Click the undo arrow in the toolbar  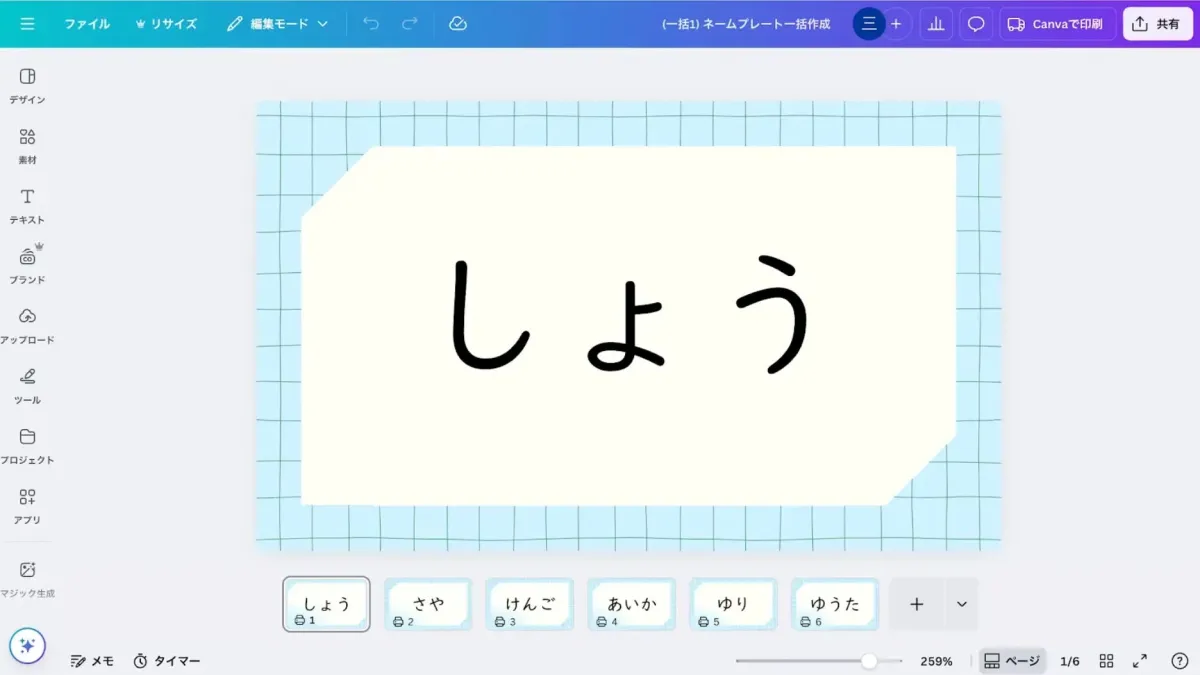pos(370,23)
